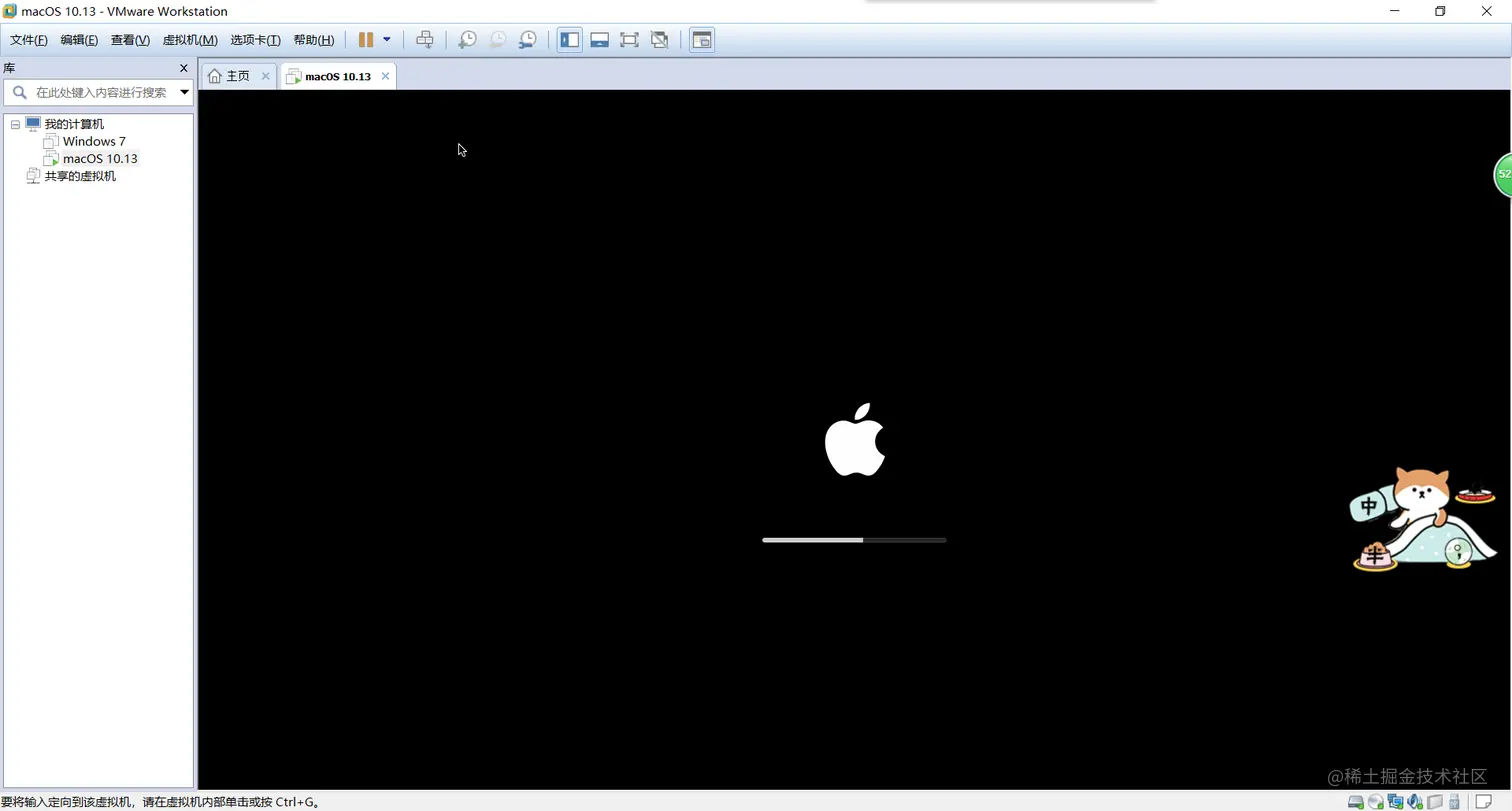Open the 文件(F) menu

(x=29, y=40)
